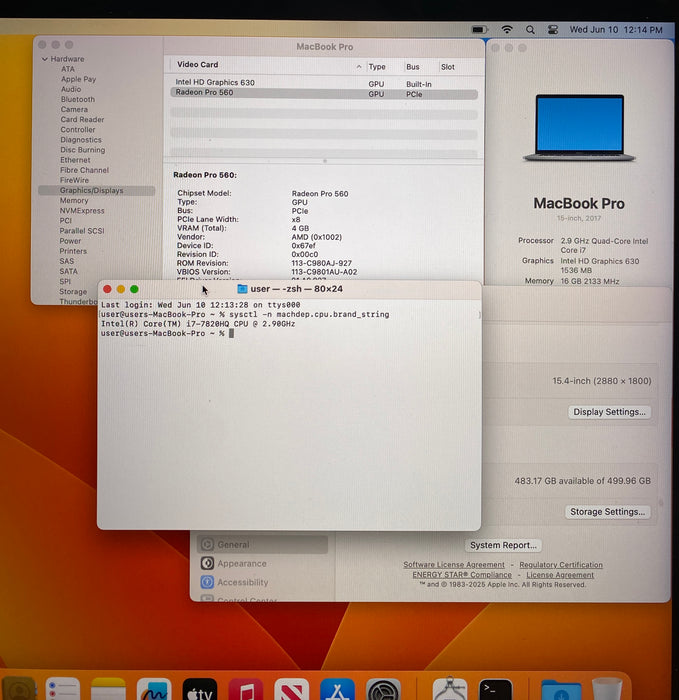679x700 pixels.
Task: Select ATA in the hardware list
Action: click(x=68, y=69)
